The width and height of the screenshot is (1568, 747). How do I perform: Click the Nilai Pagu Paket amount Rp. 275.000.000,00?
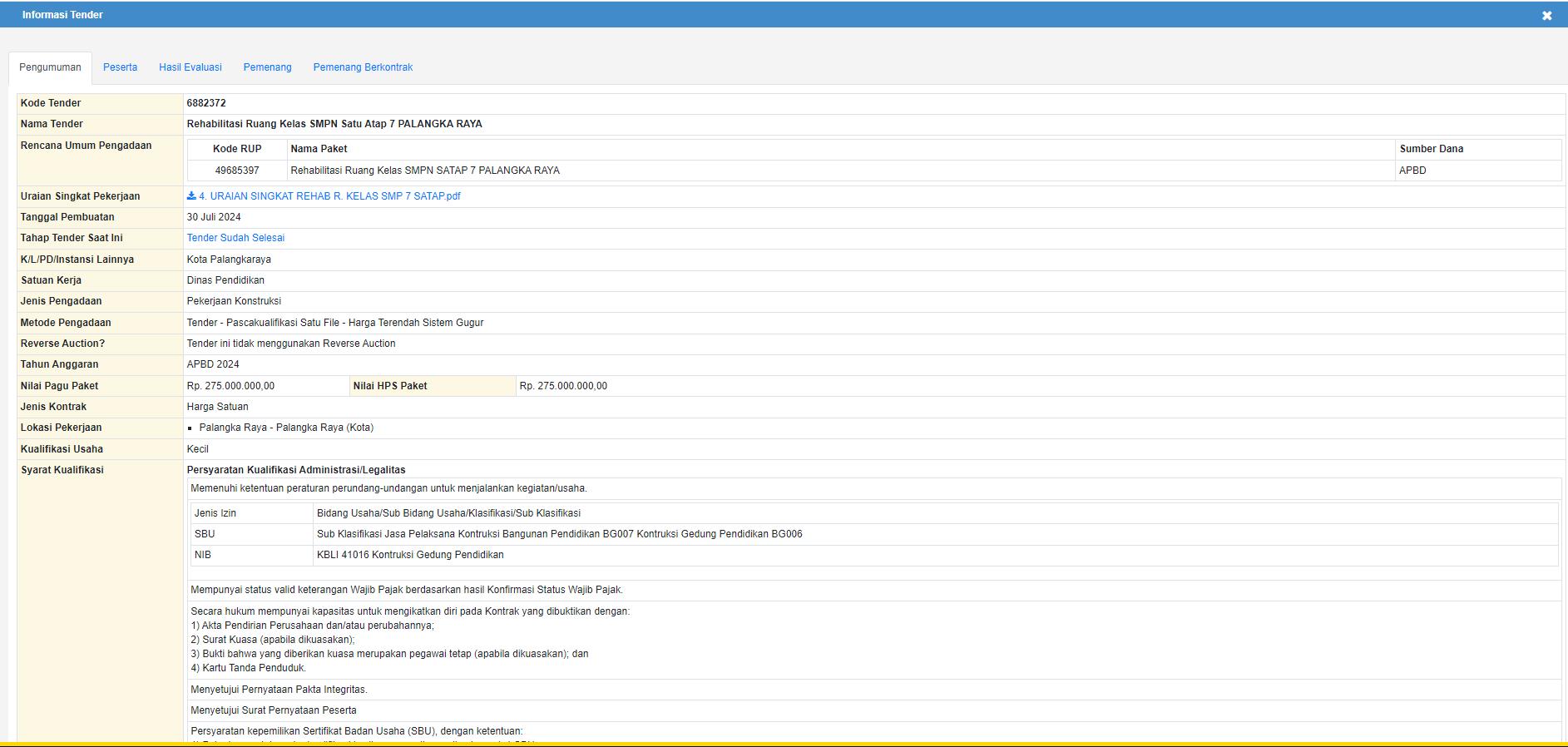pos(230,386)
